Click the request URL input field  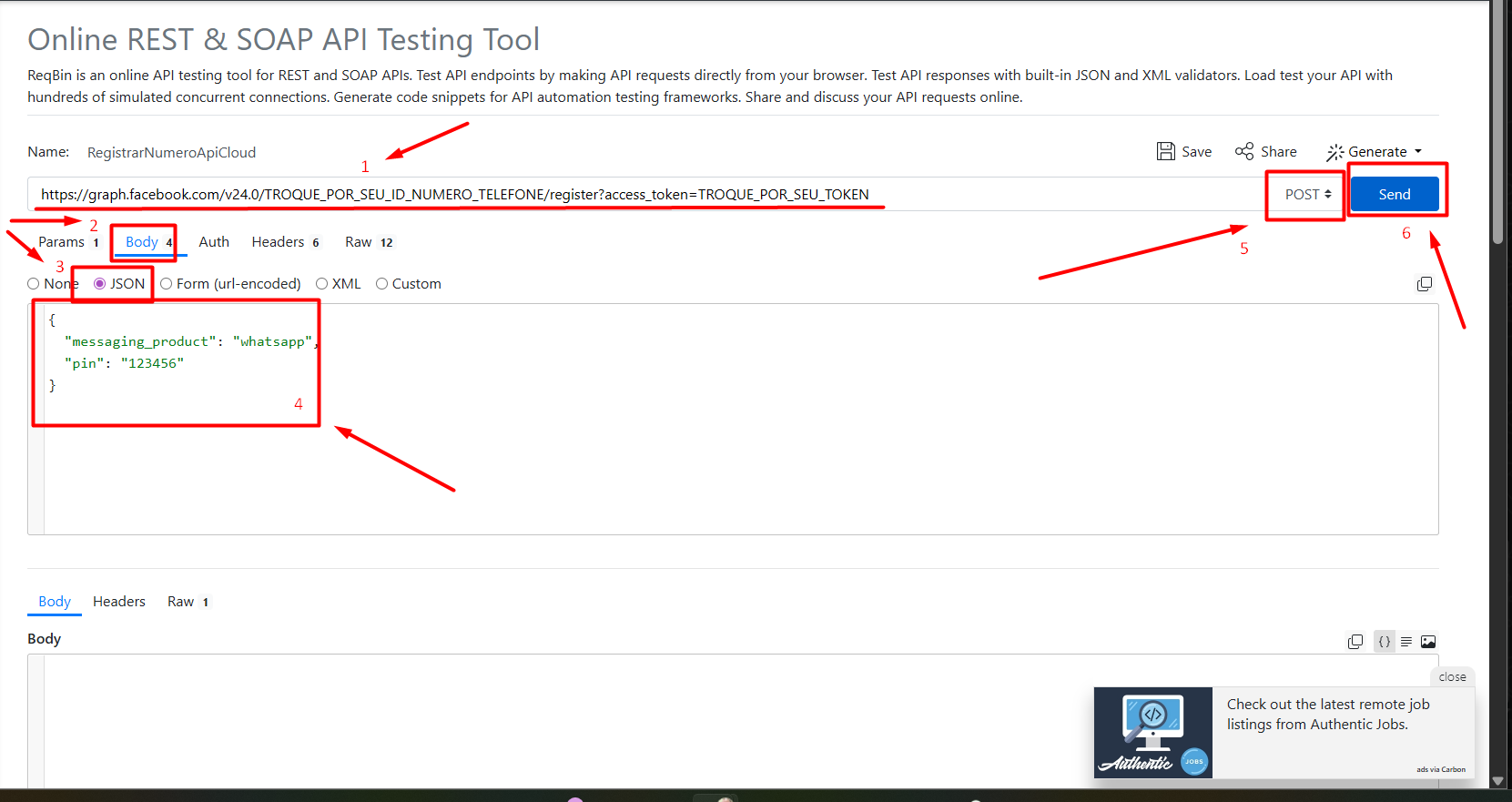645,195
